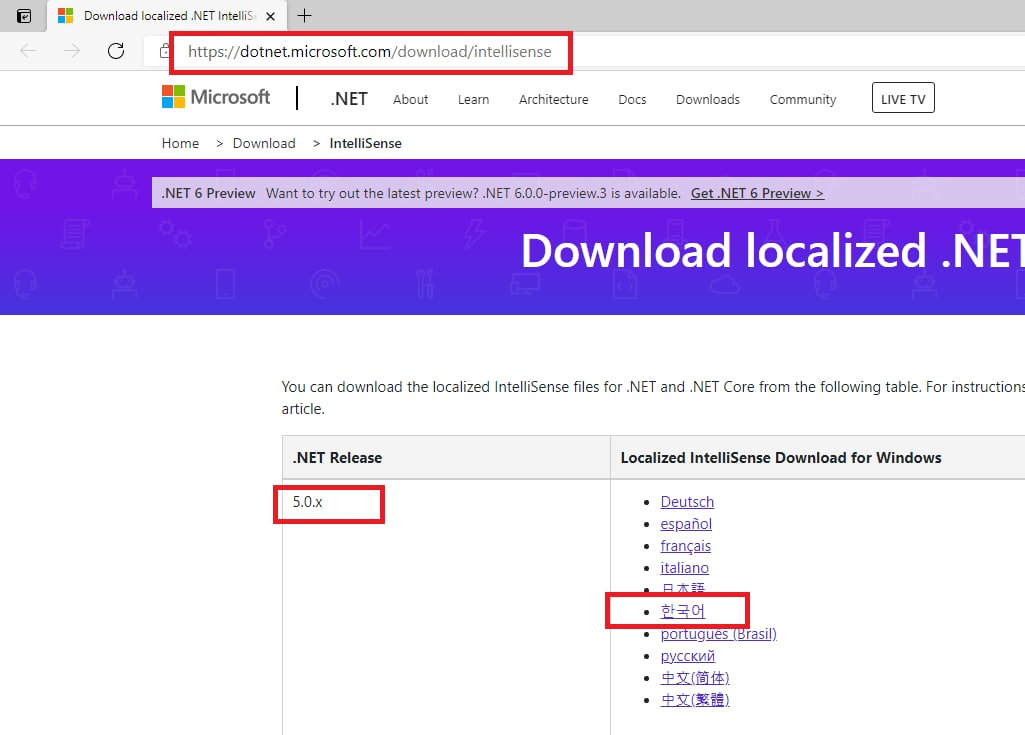Open the Downloads menu item
1025x735 pixels.
pos(708,99)
